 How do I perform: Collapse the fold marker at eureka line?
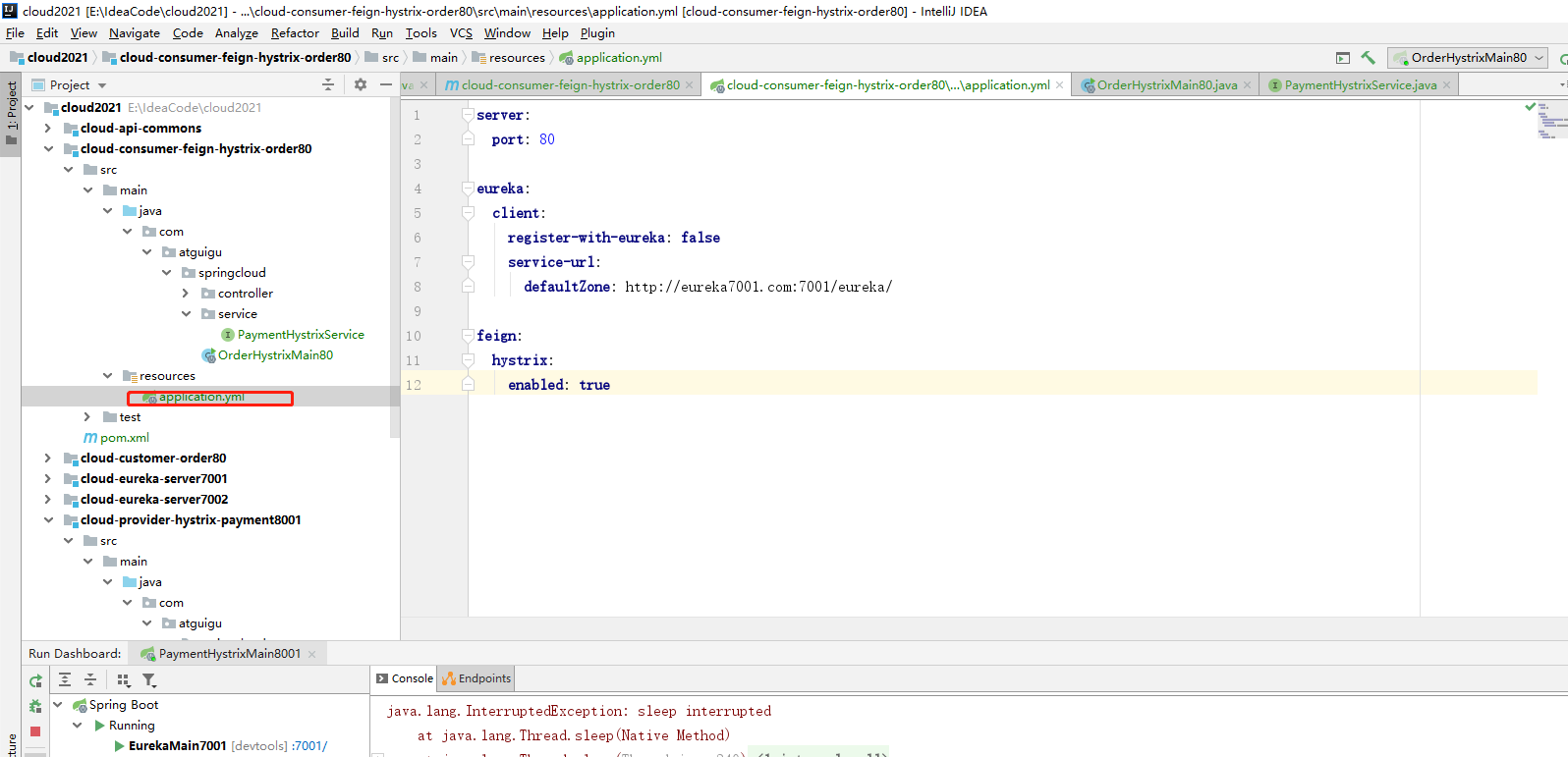[x=468, y=189]
